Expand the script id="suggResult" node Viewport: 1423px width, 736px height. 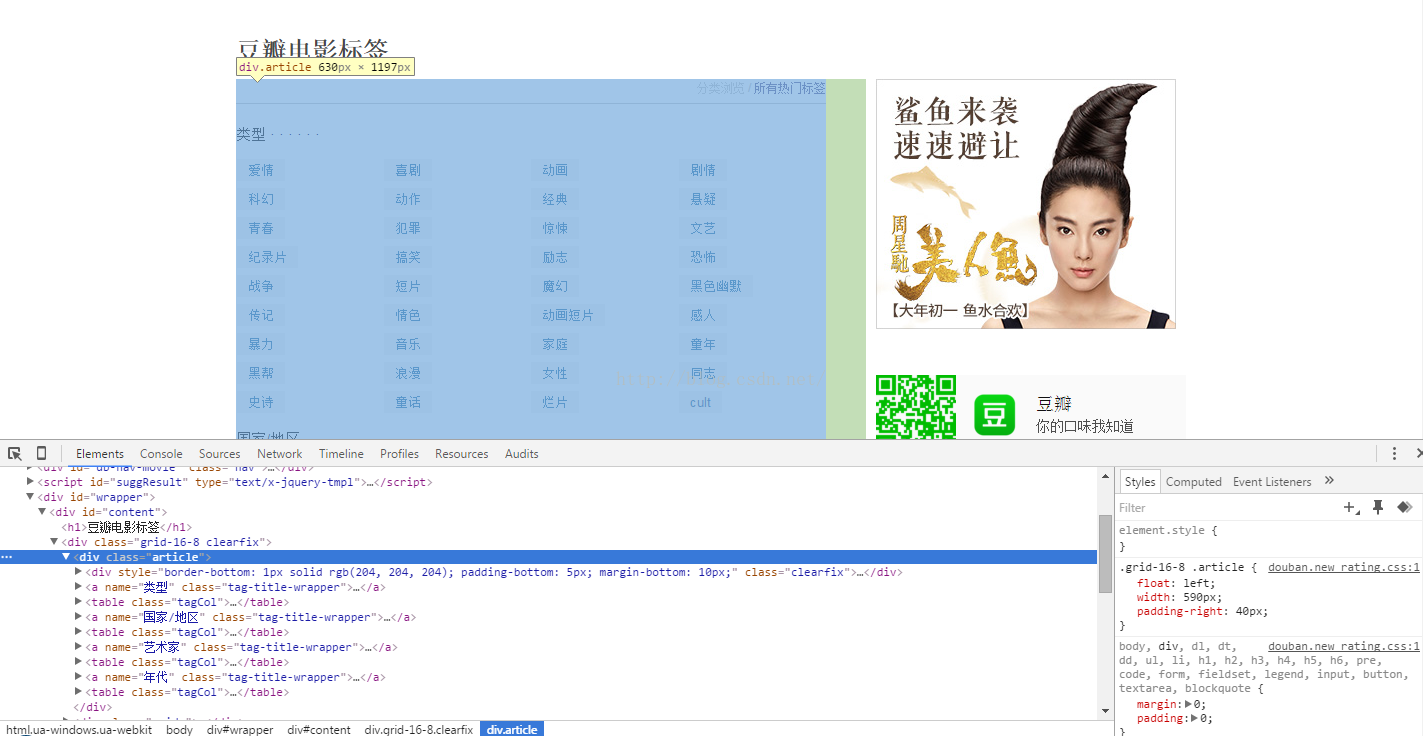click(x=30, y=482)
